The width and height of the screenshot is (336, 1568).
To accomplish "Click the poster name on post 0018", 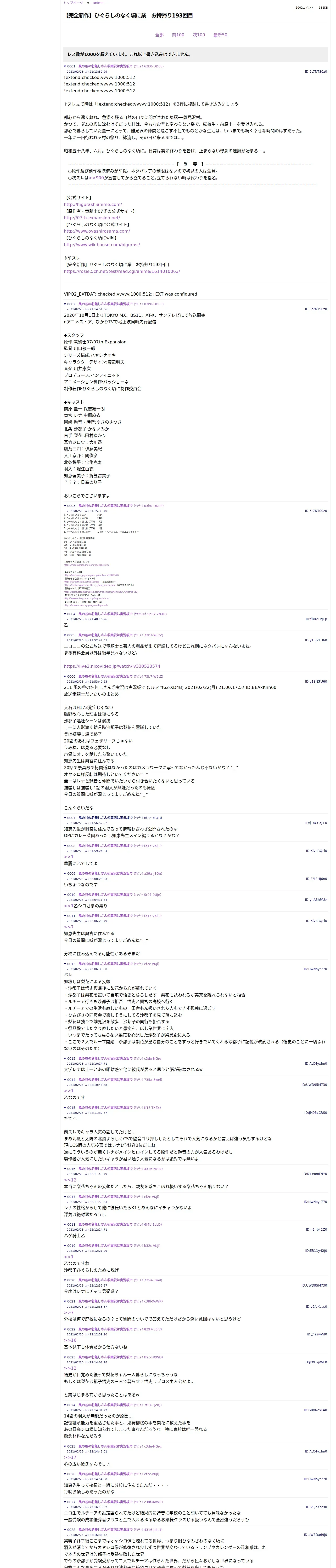I will pyautogui.click(x=105, y=1224).
